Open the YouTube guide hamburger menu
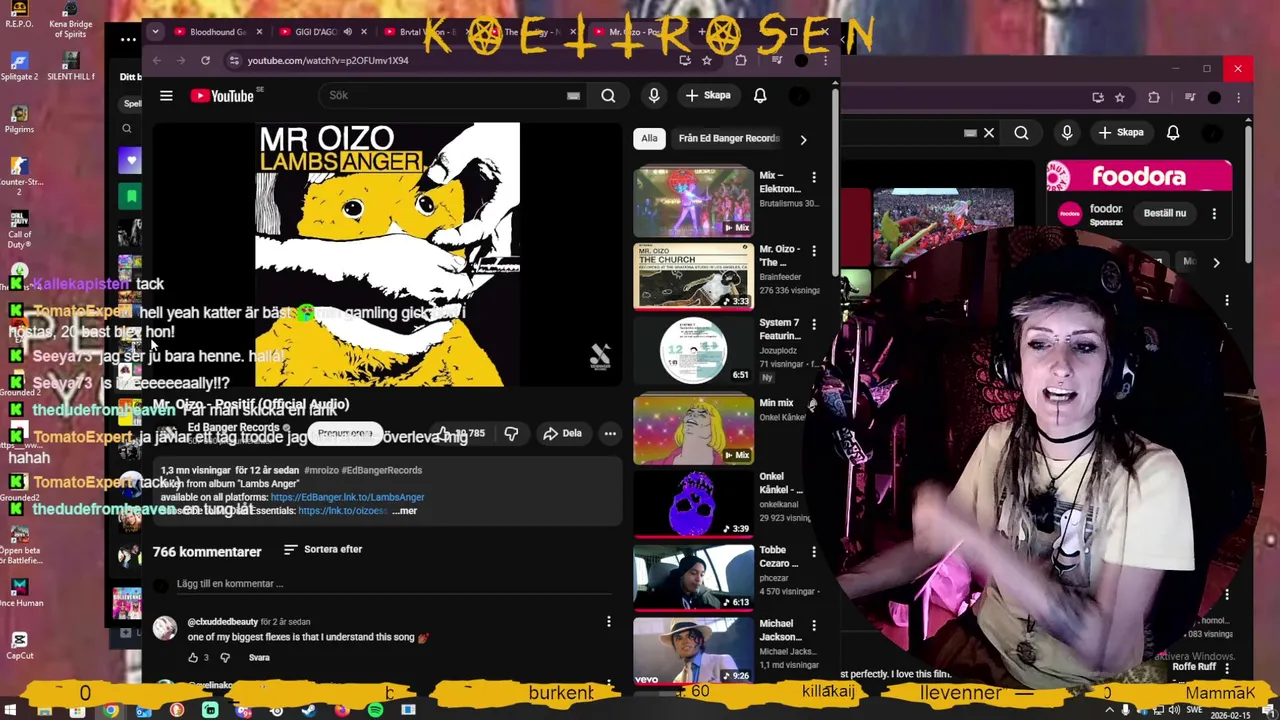1280x720 pixels. coord(166,96)
